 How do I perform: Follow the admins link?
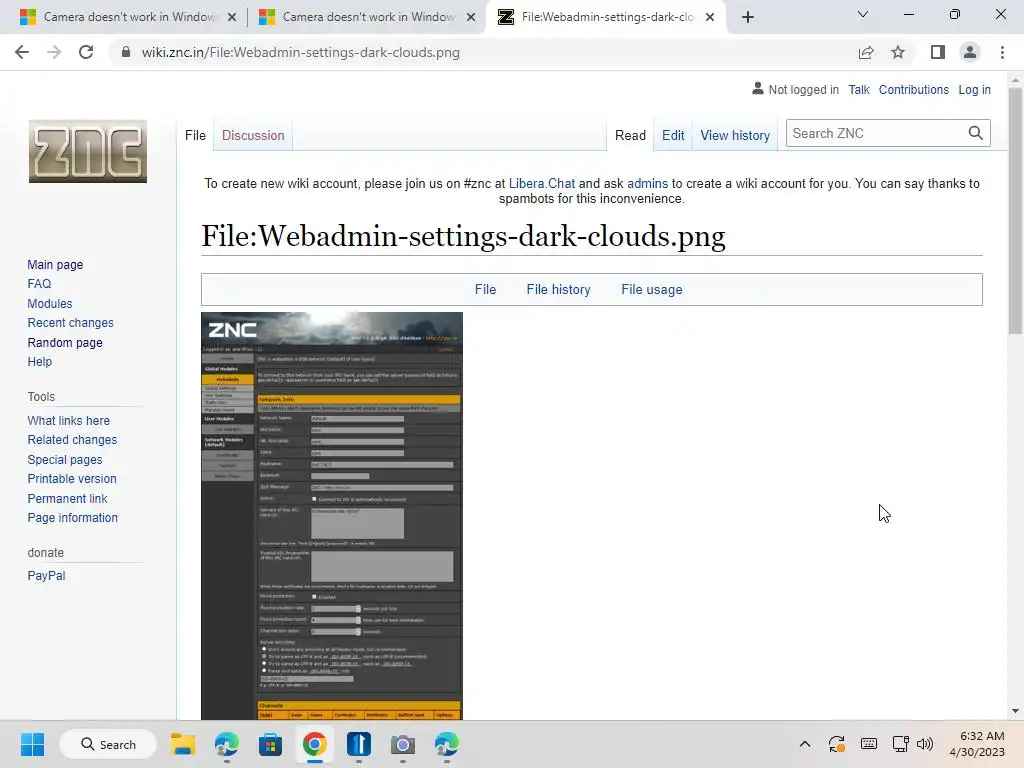647,184
